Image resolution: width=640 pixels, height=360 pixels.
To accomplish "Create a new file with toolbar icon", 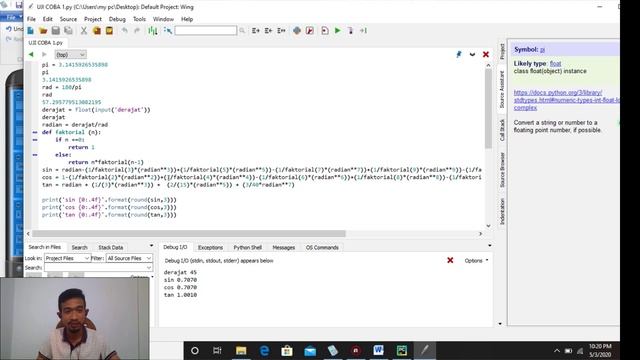I will click(x=31, y=31).
